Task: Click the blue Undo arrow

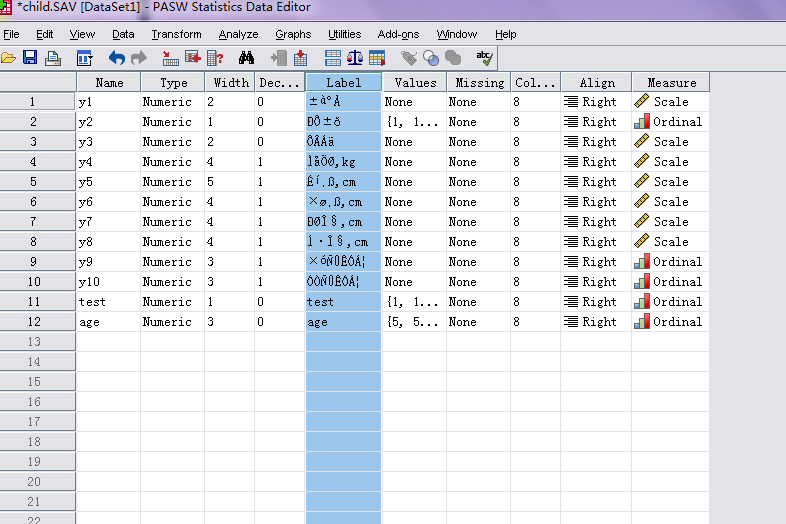Action: tap(117, 58)
